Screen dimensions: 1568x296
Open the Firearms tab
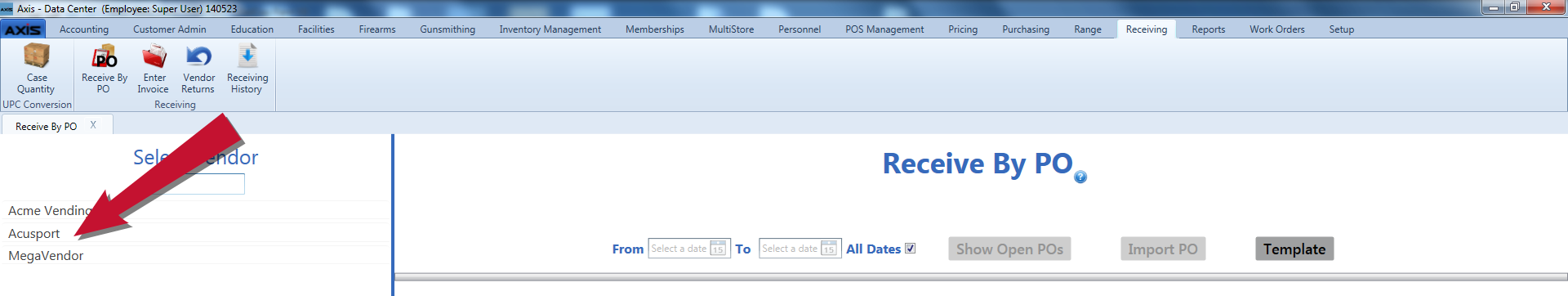coord(377,29)
